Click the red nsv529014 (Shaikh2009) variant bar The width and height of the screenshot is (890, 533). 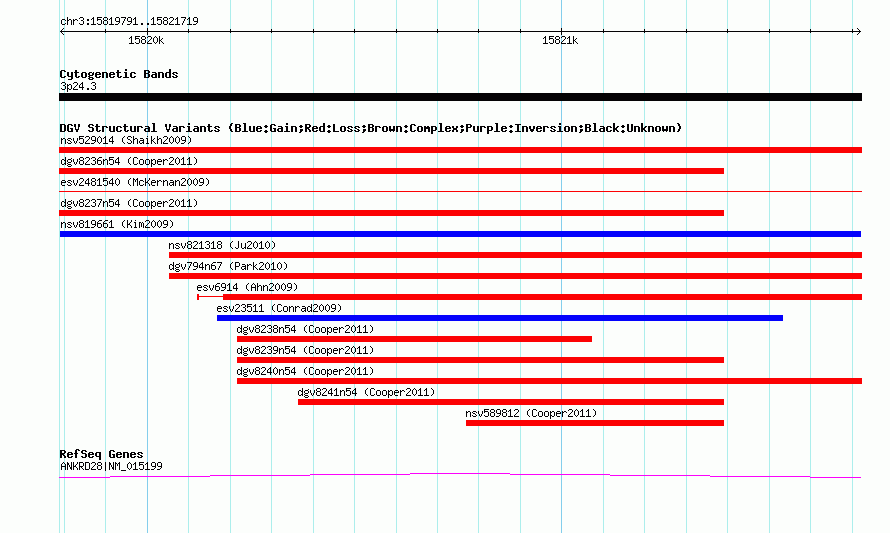pos(460,150)
